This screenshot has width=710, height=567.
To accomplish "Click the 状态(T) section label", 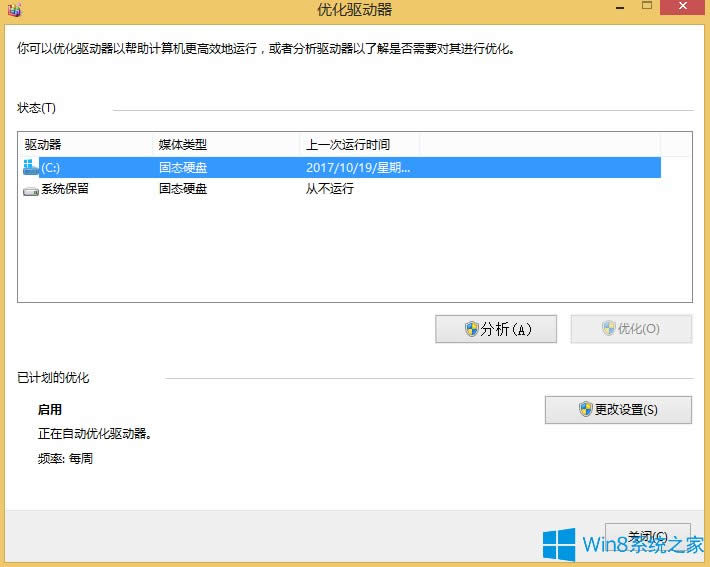I will coord(36,108).
